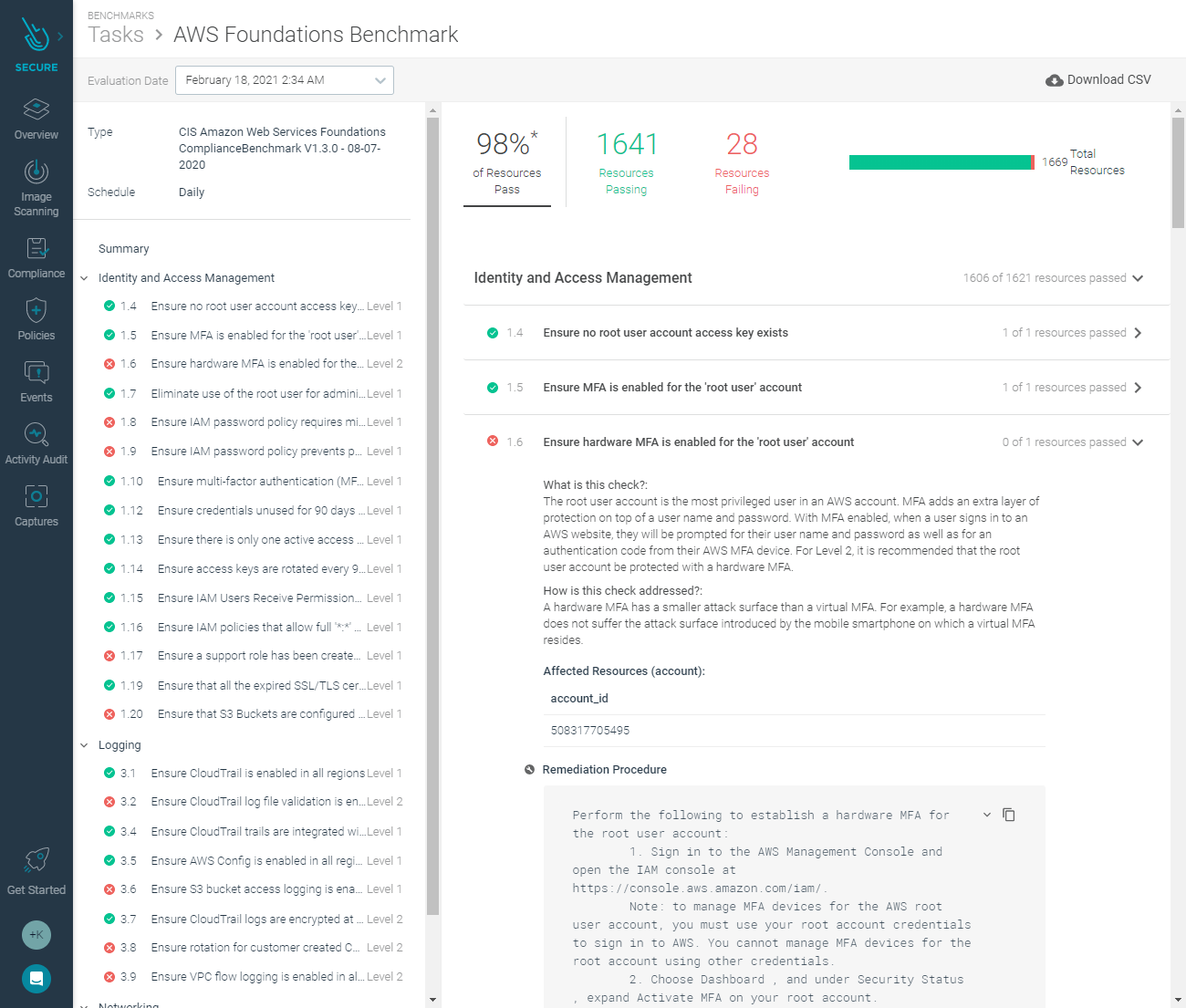
Task: Expand check 1.4 details using its right chevron
Action: pyautogui.click(x=1138, y=333)
